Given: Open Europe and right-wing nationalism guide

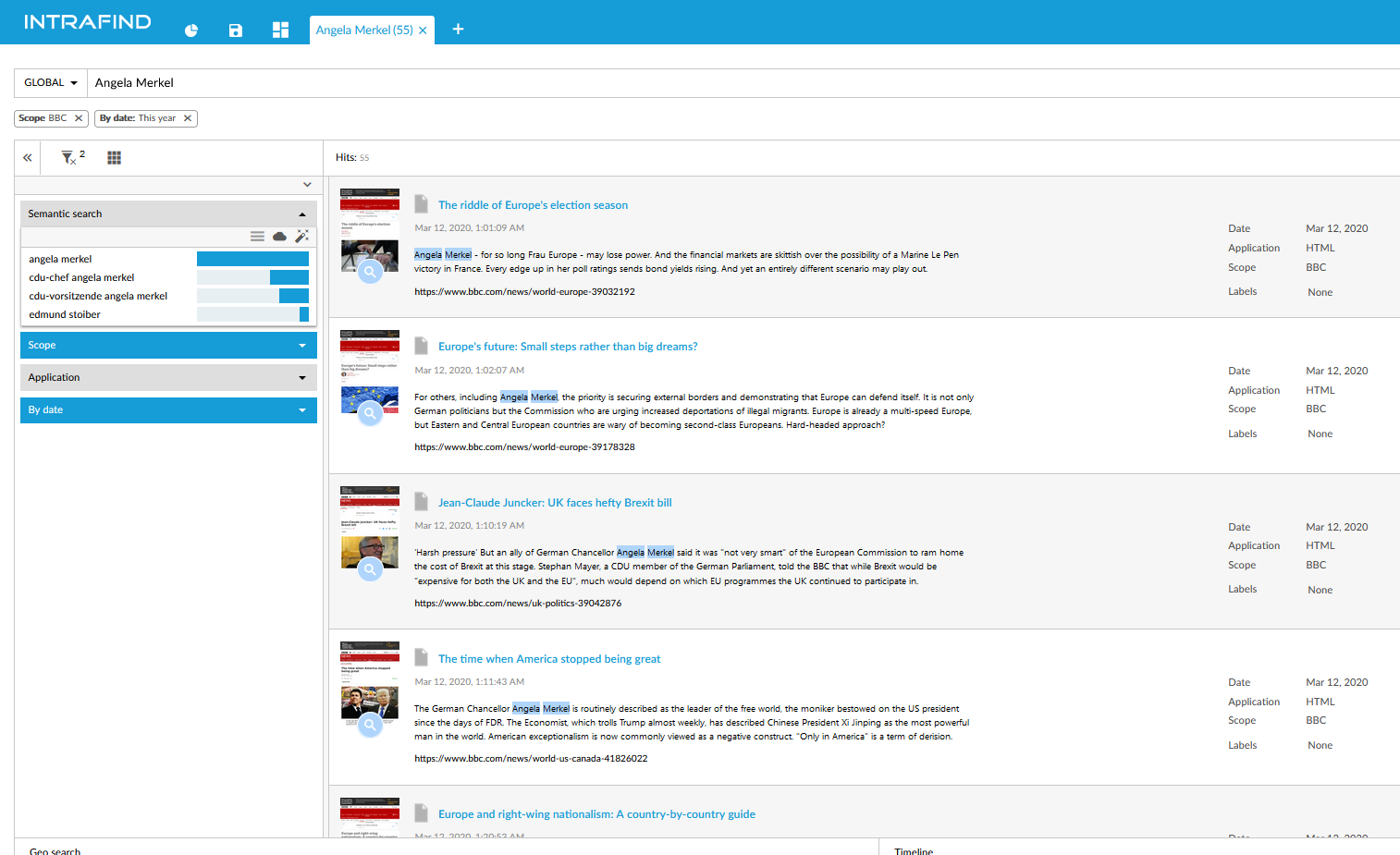Looking at the screenshot, I should tap(596, 814).
